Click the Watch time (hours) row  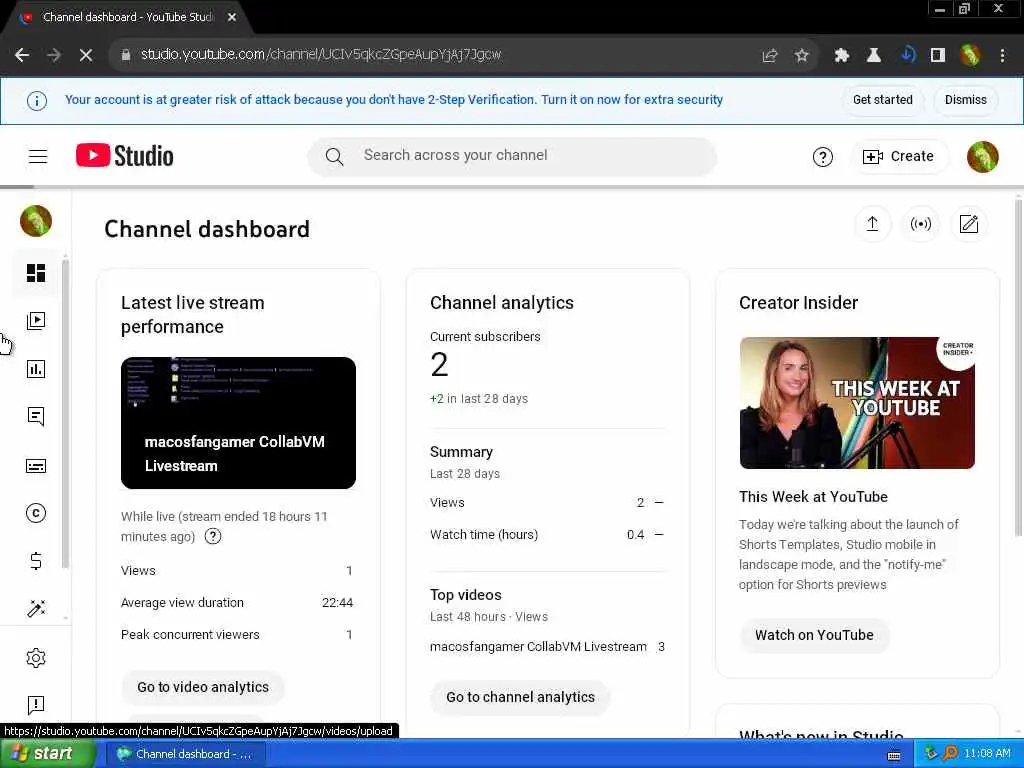pos(547,534)
